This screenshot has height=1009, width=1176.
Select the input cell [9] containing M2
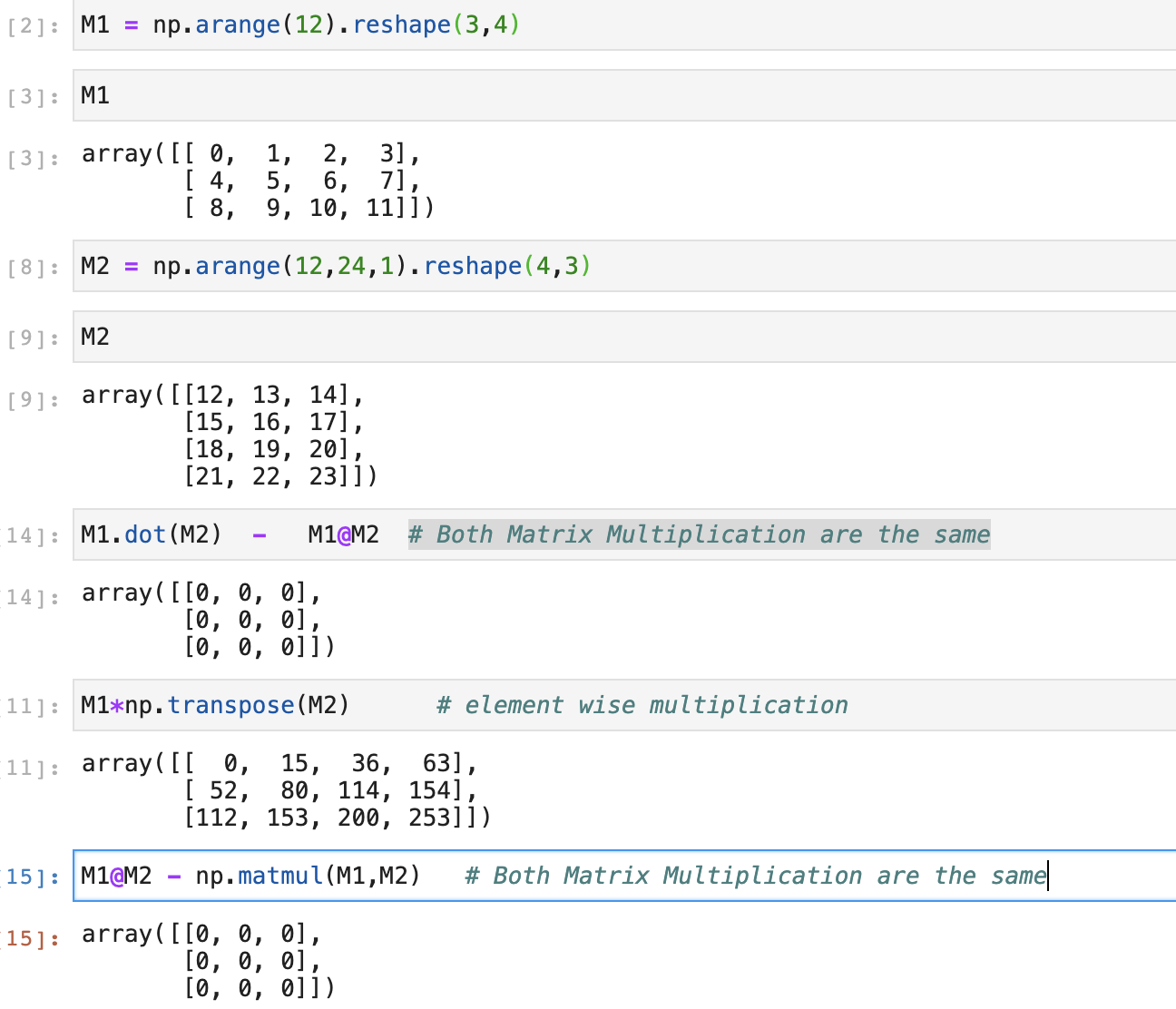coord(624,337)
